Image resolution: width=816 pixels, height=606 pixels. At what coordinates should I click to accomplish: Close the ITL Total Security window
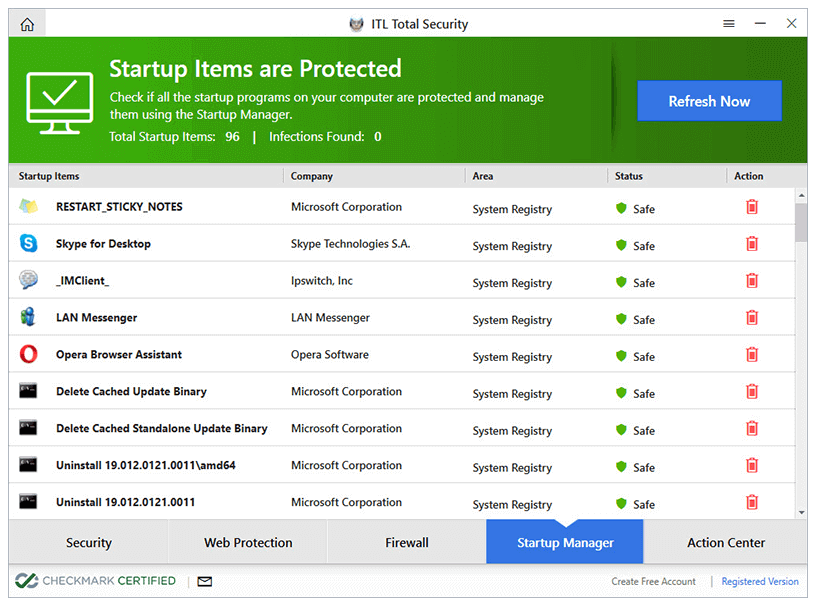click(x=792, y=23)
